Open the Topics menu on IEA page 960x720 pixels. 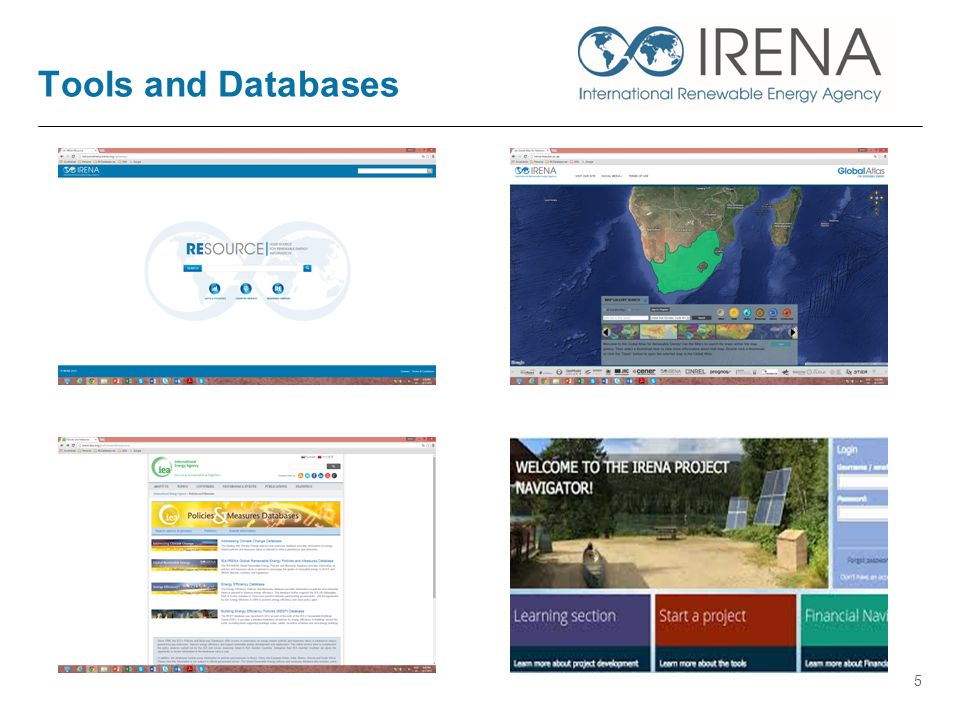[182, 486]
